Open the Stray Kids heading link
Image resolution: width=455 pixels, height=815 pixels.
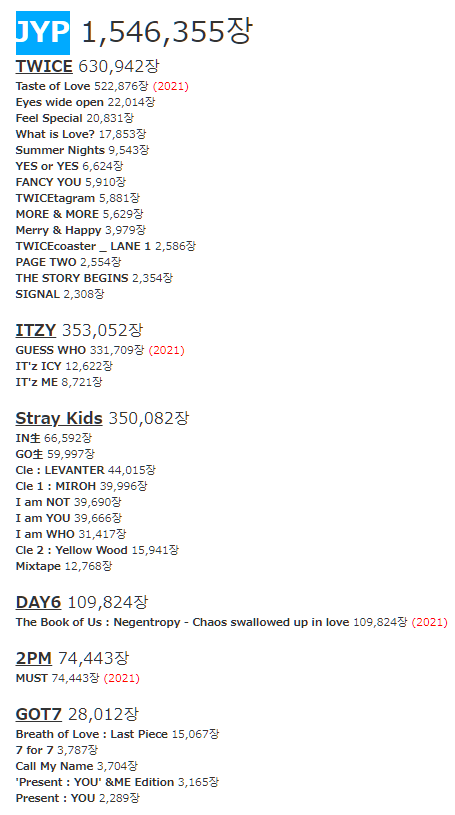tap(59, 418)
